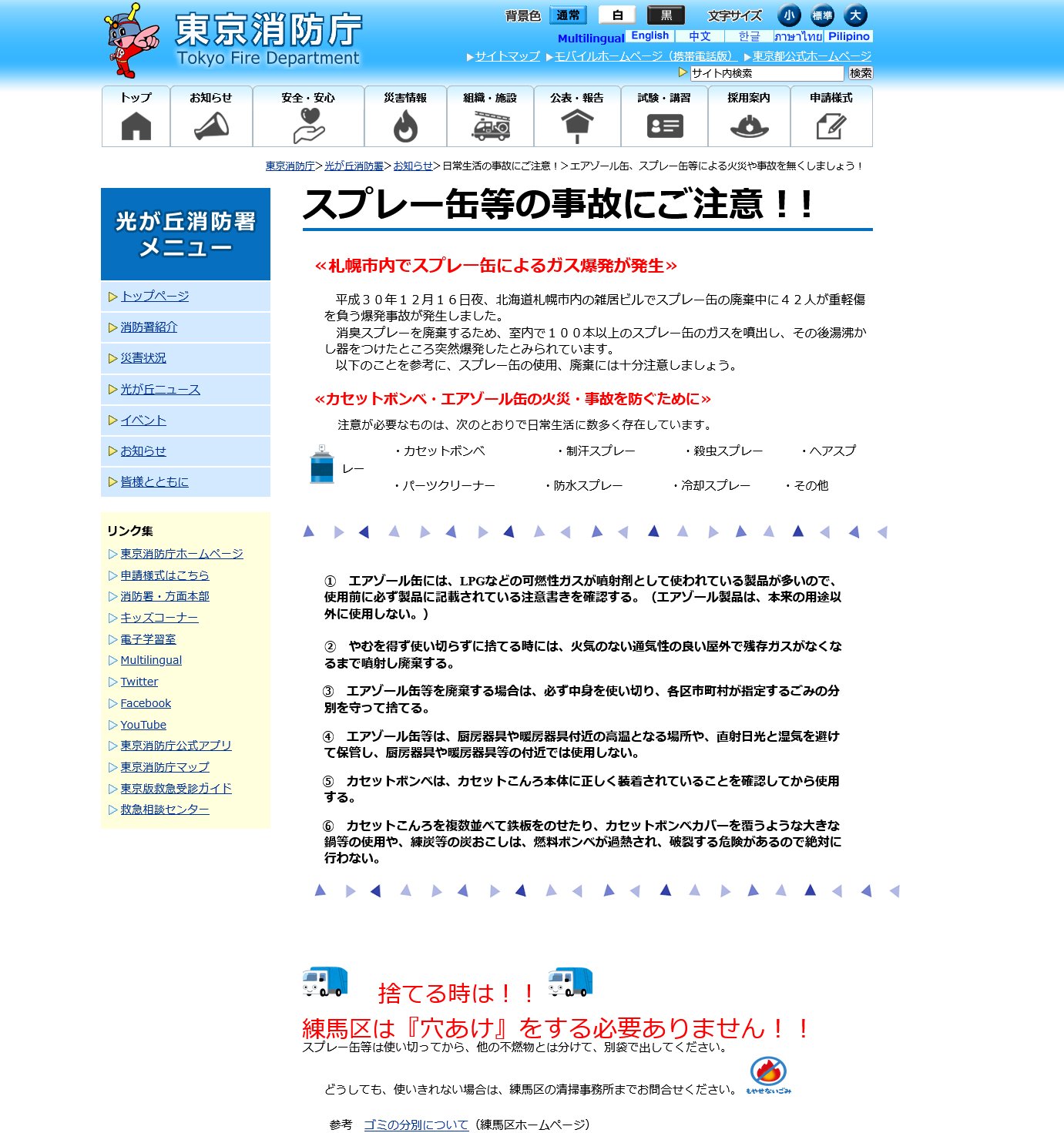Switch language to English
Viewport: 1064px width, 1133px height.
(x=650, y=36)
